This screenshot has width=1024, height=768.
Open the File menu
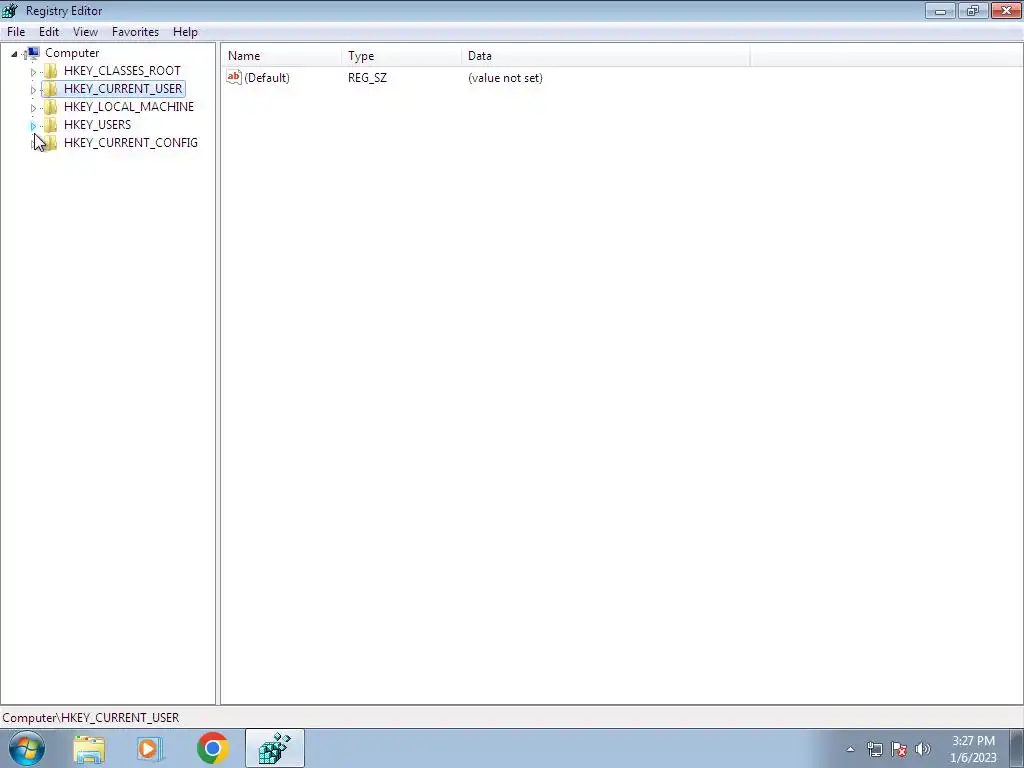(x=16, y=31)
